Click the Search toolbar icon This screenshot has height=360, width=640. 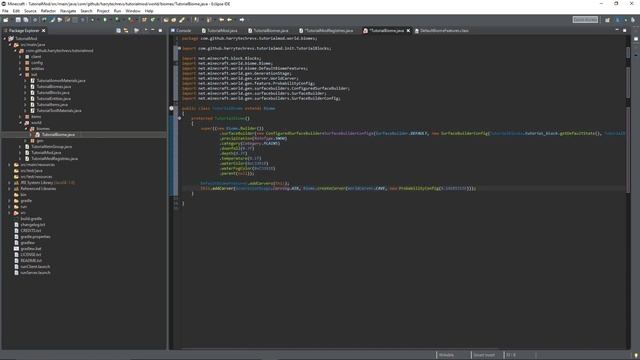(182, 20)
